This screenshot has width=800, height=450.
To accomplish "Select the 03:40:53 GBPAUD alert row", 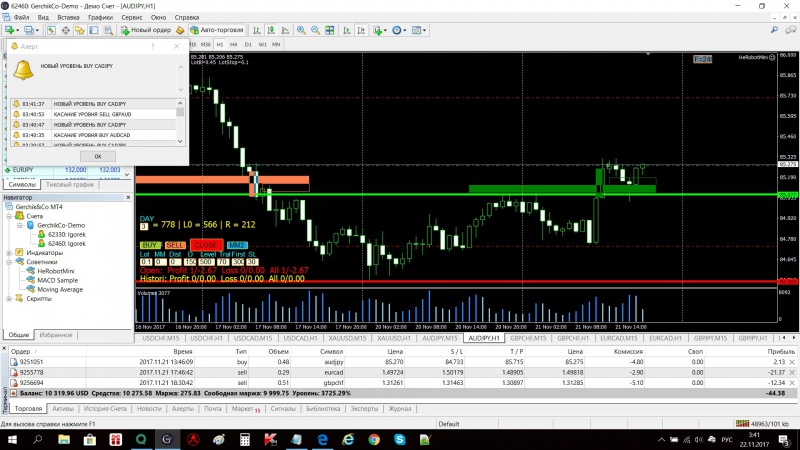I will [93, 114].
